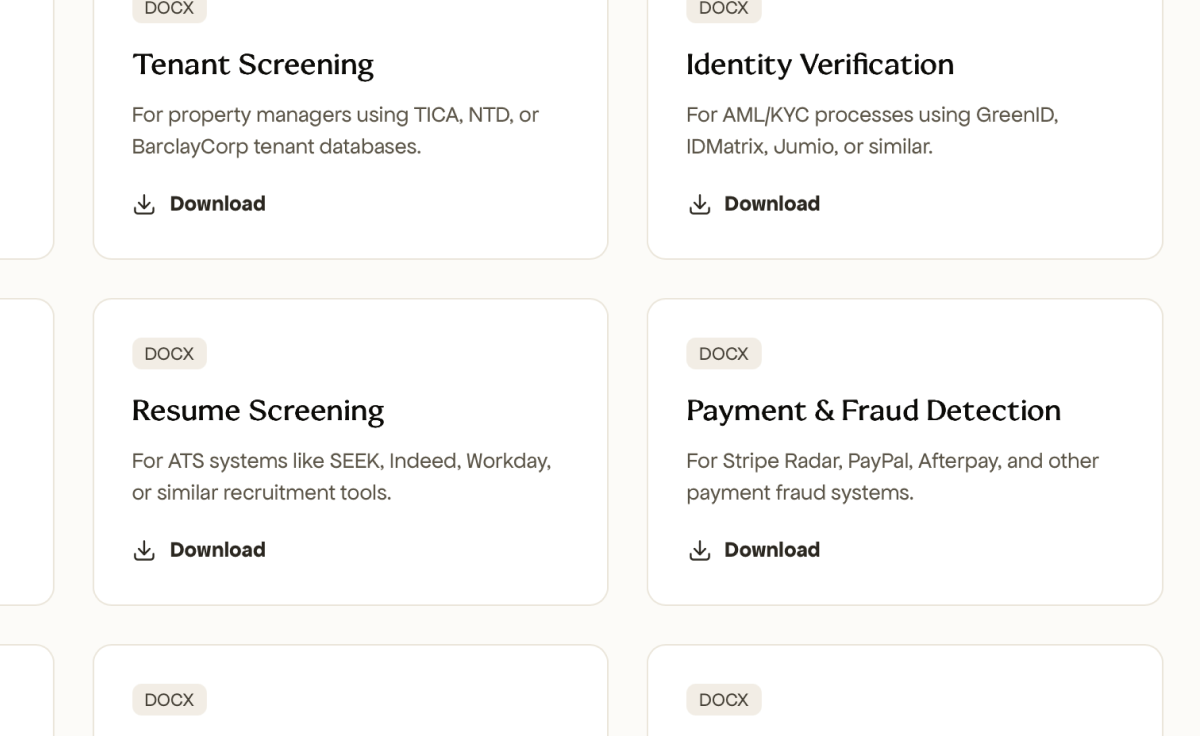Click the download icon on Identity Verification card
The image size is (1200, 736).
tap(699, 203)
